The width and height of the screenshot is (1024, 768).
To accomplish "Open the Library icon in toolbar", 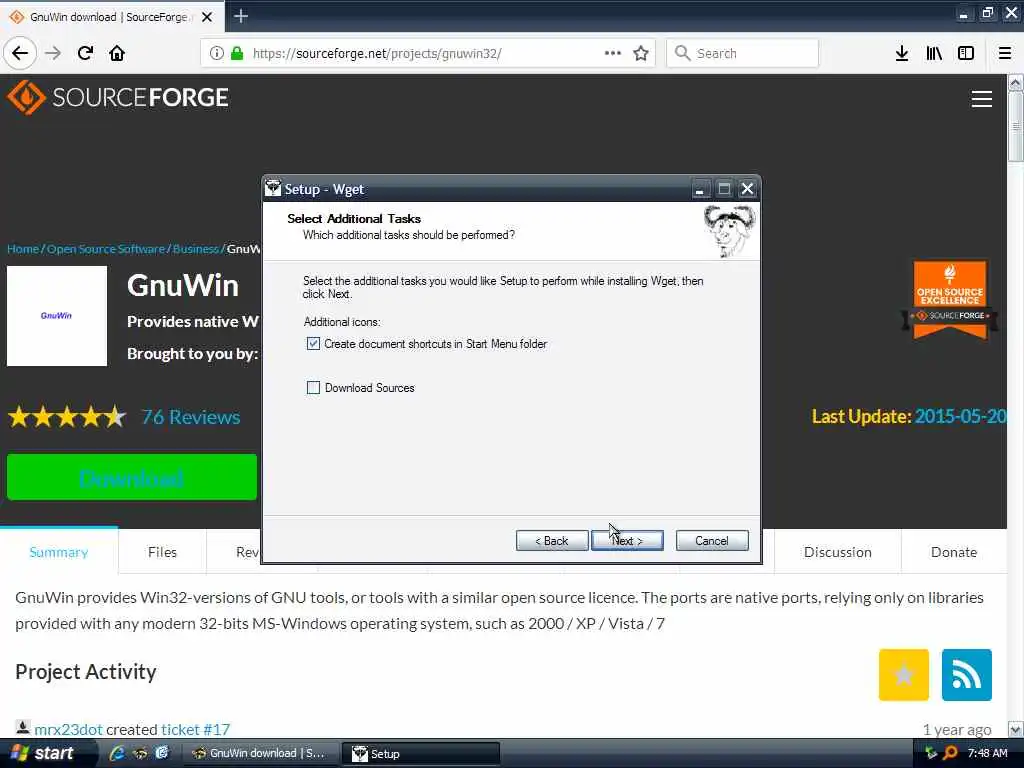I will click(934, 53).
